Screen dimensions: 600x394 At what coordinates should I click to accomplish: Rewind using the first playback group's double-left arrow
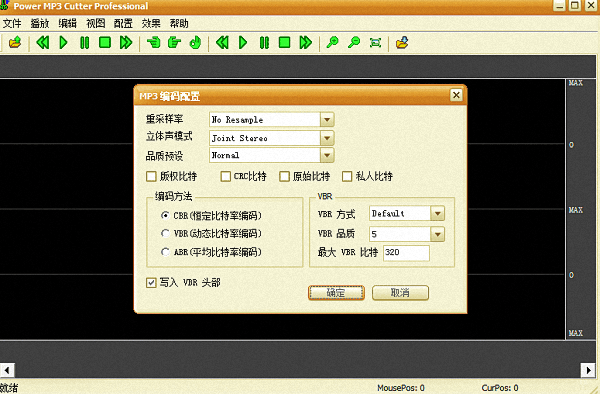tap(42, 42)
